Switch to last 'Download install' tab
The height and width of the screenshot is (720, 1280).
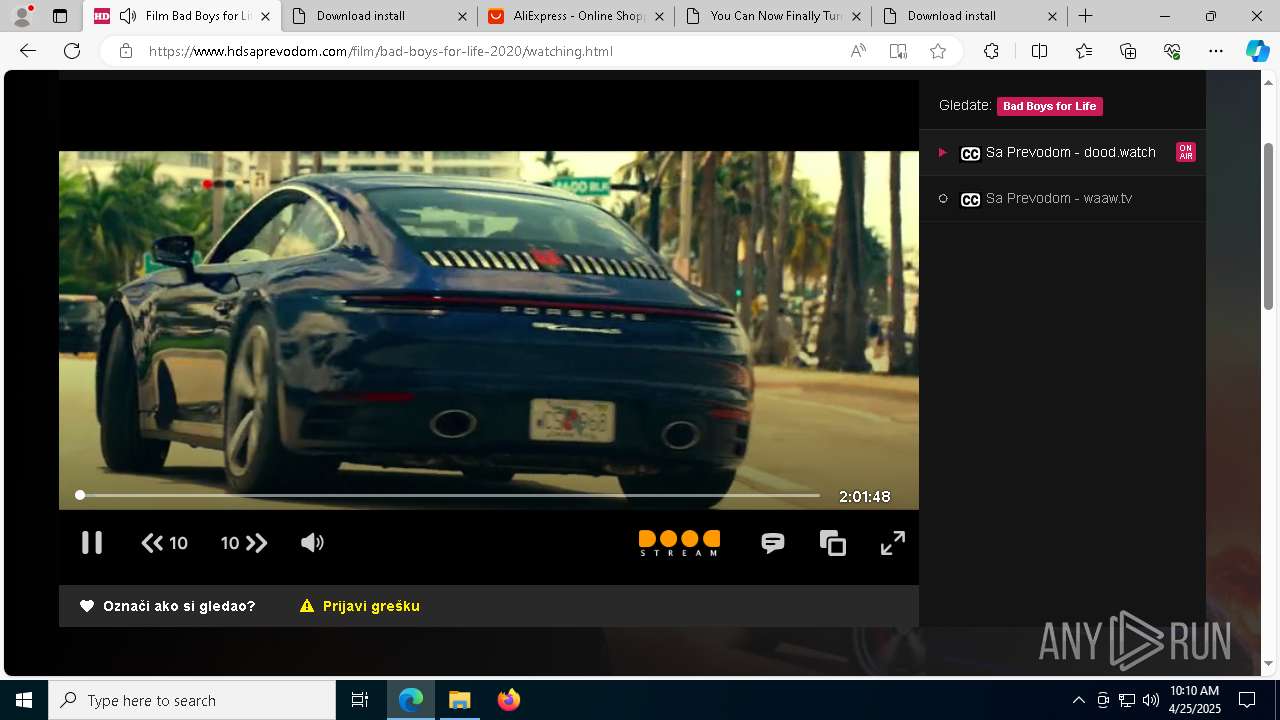969,16
